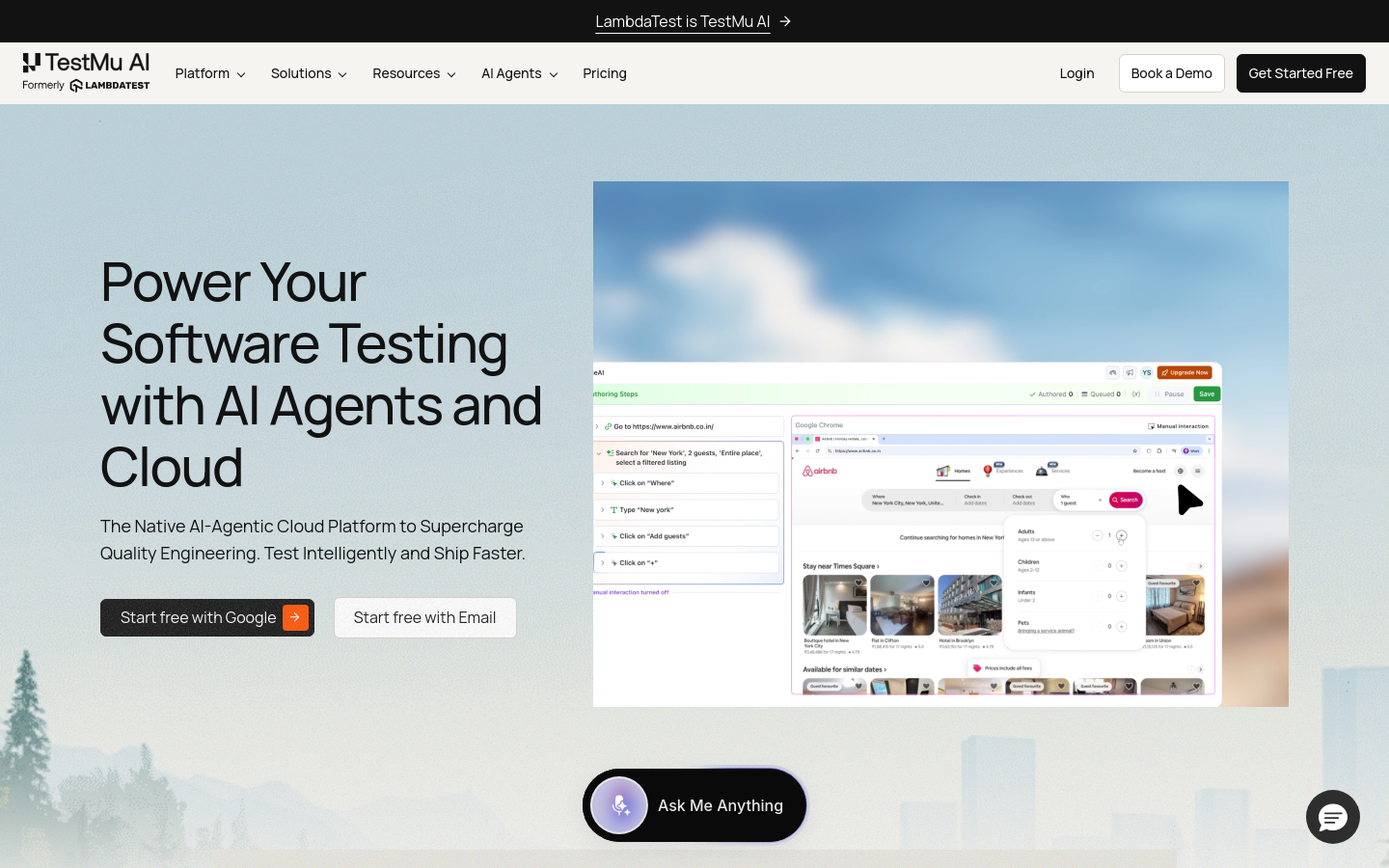Click the Experiences balloon icon in the airbnb preview
Viewport: 1389px width, 868px height.
988,471
